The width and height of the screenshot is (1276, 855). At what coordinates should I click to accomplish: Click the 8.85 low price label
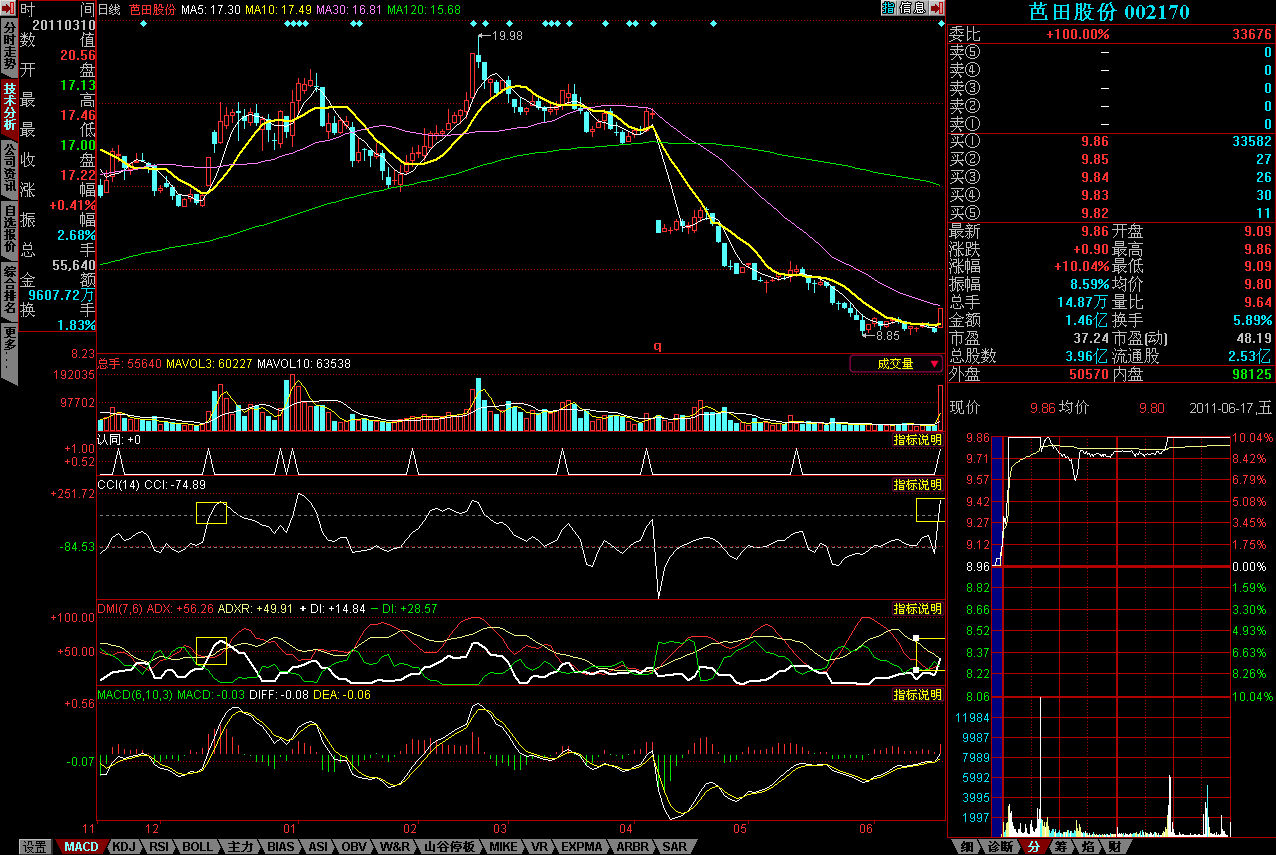(888, 335)
